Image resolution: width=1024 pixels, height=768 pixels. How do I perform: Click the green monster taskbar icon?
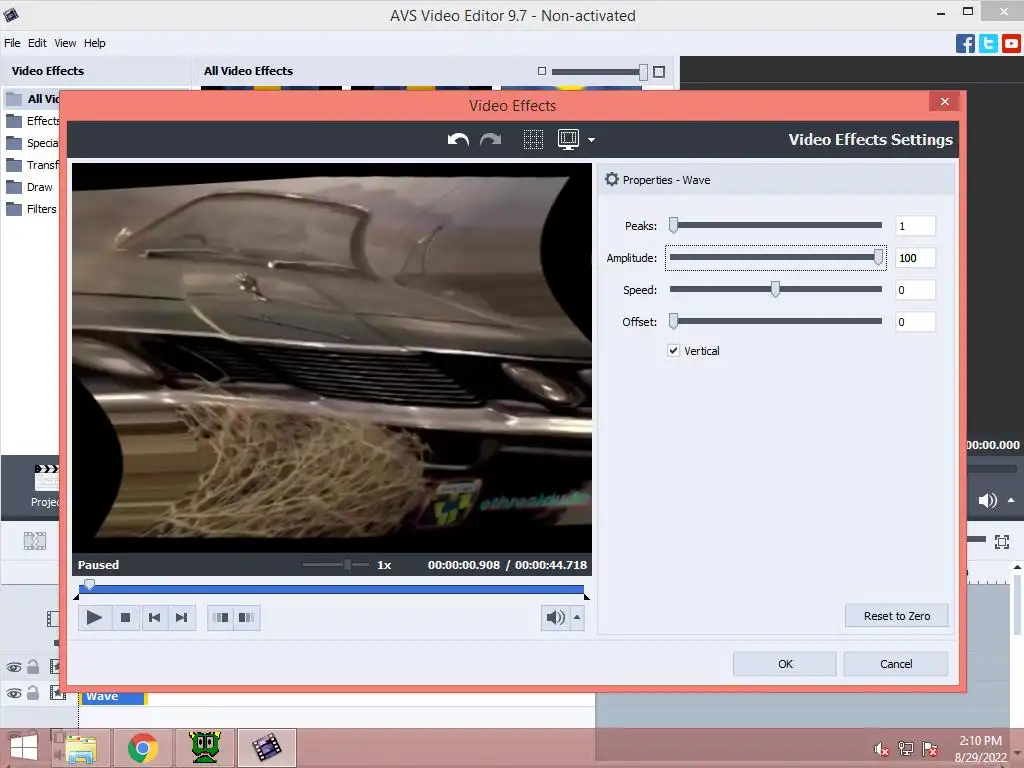click(x=205, y=748)
